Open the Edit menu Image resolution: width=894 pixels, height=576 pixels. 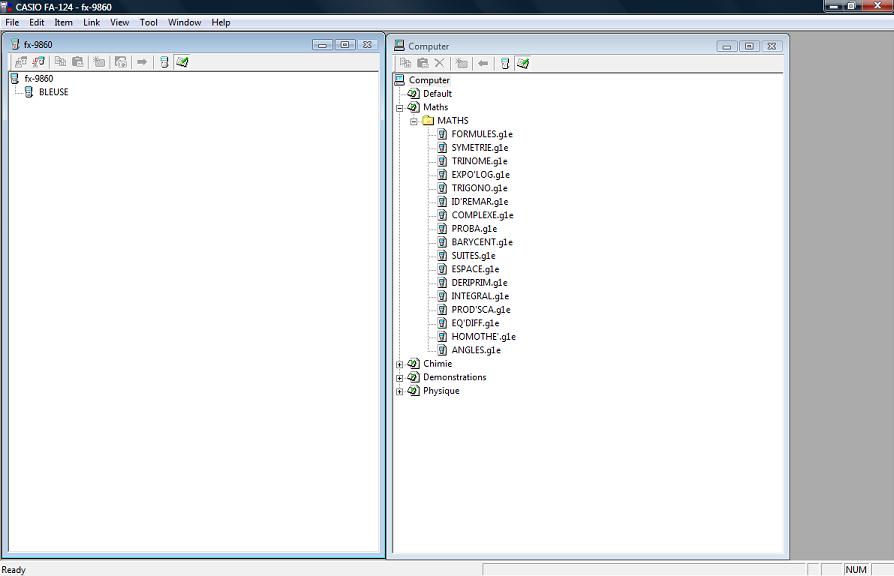point(36,22)
